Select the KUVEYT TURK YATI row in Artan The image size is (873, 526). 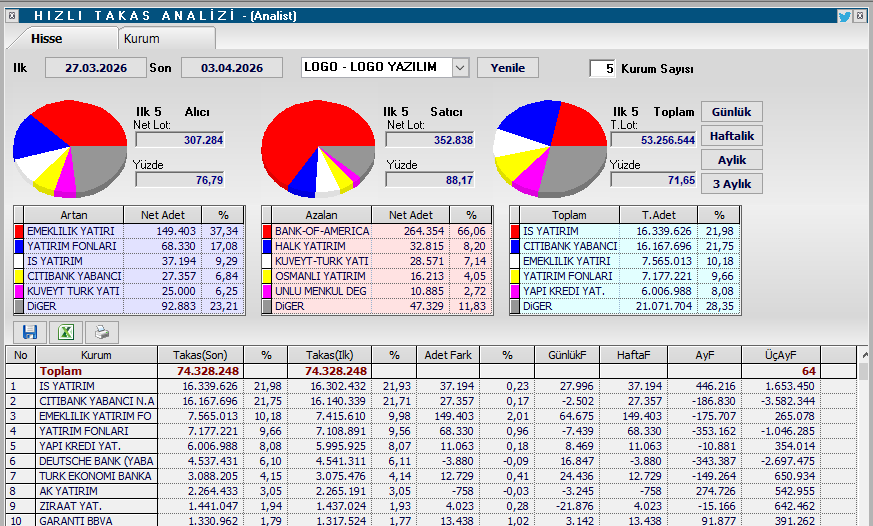(129, 291)
